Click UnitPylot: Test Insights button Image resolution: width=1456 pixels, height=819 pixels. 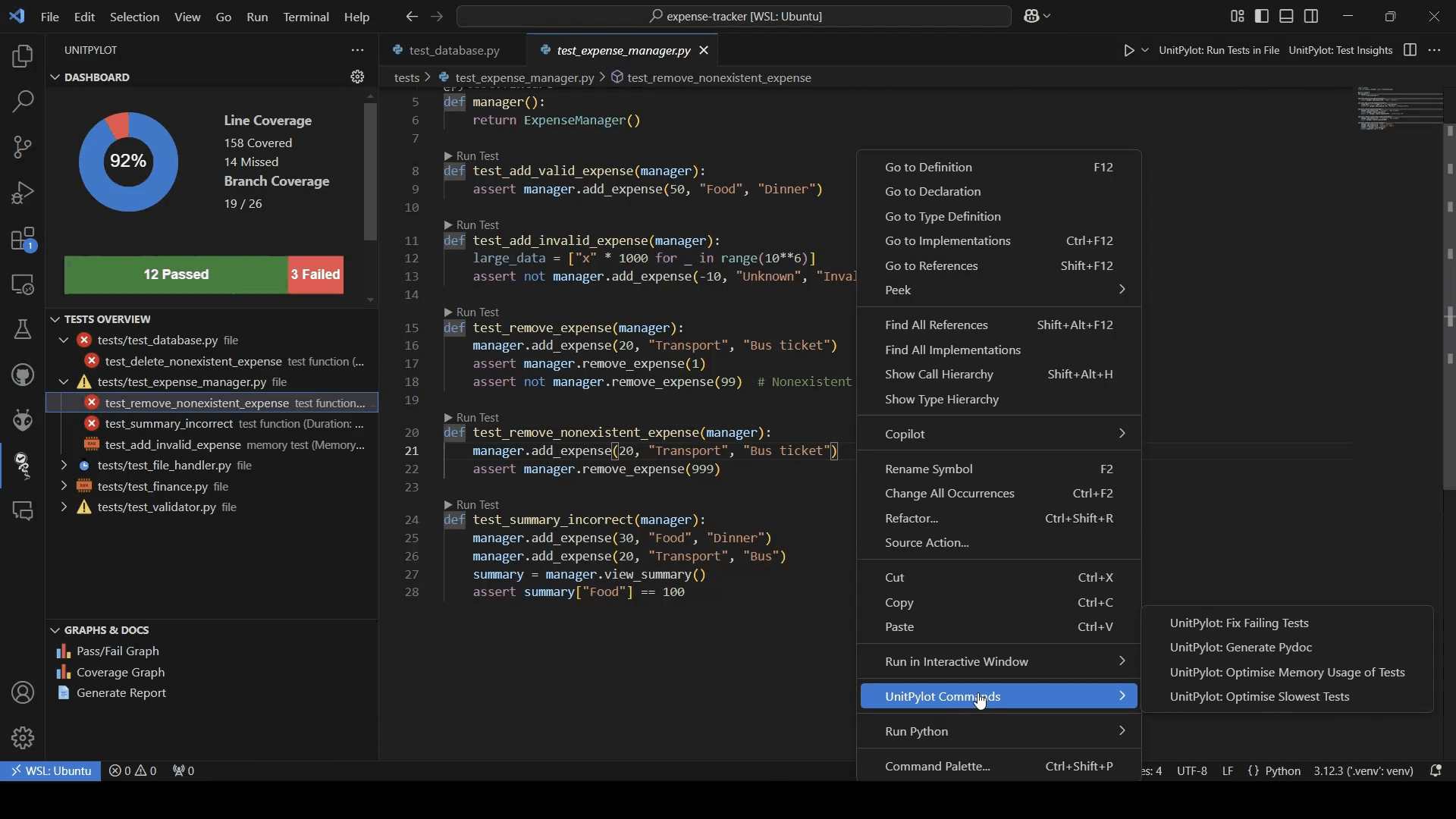coord(1340,50)
